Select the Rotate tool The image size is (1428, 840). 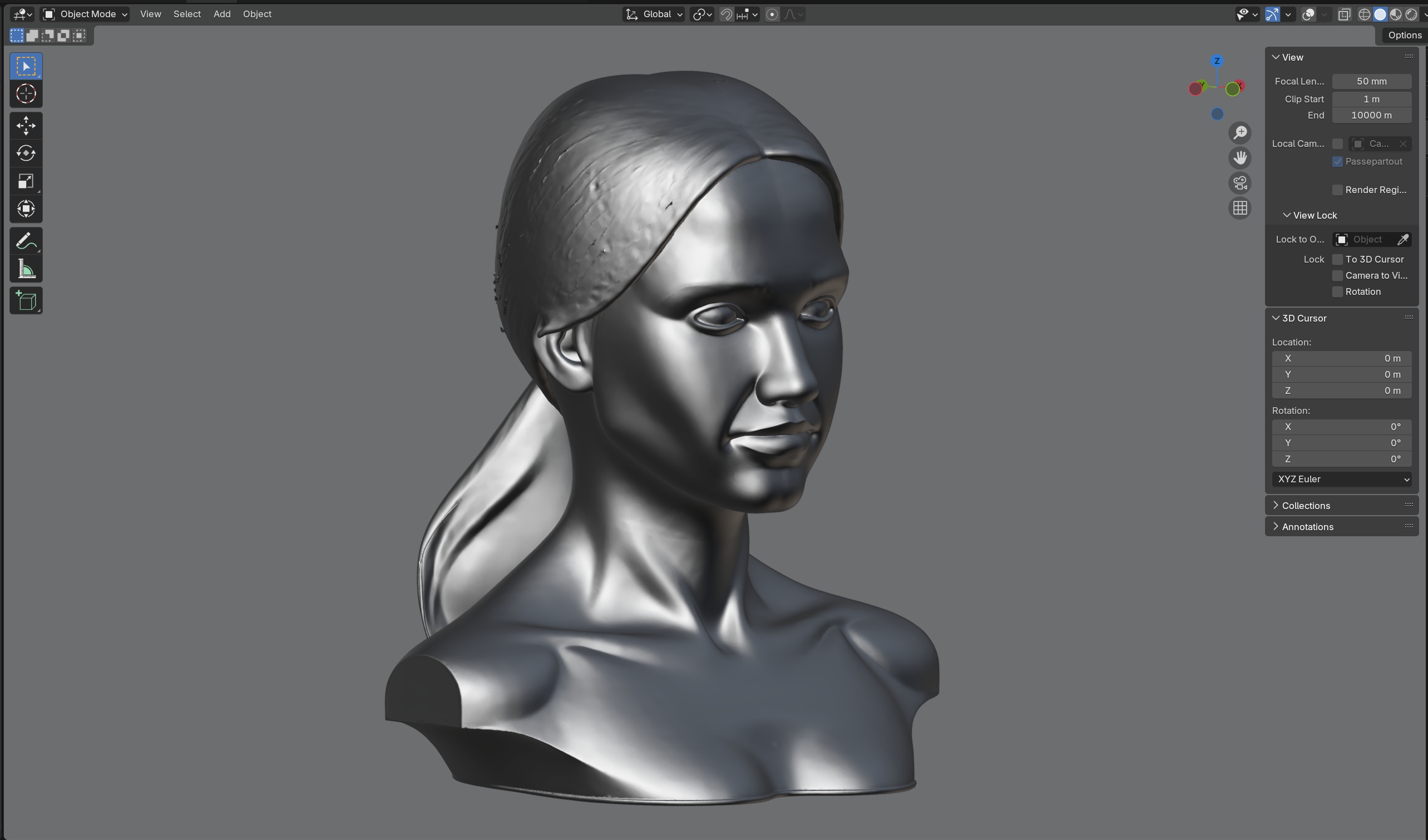point(26,153)
